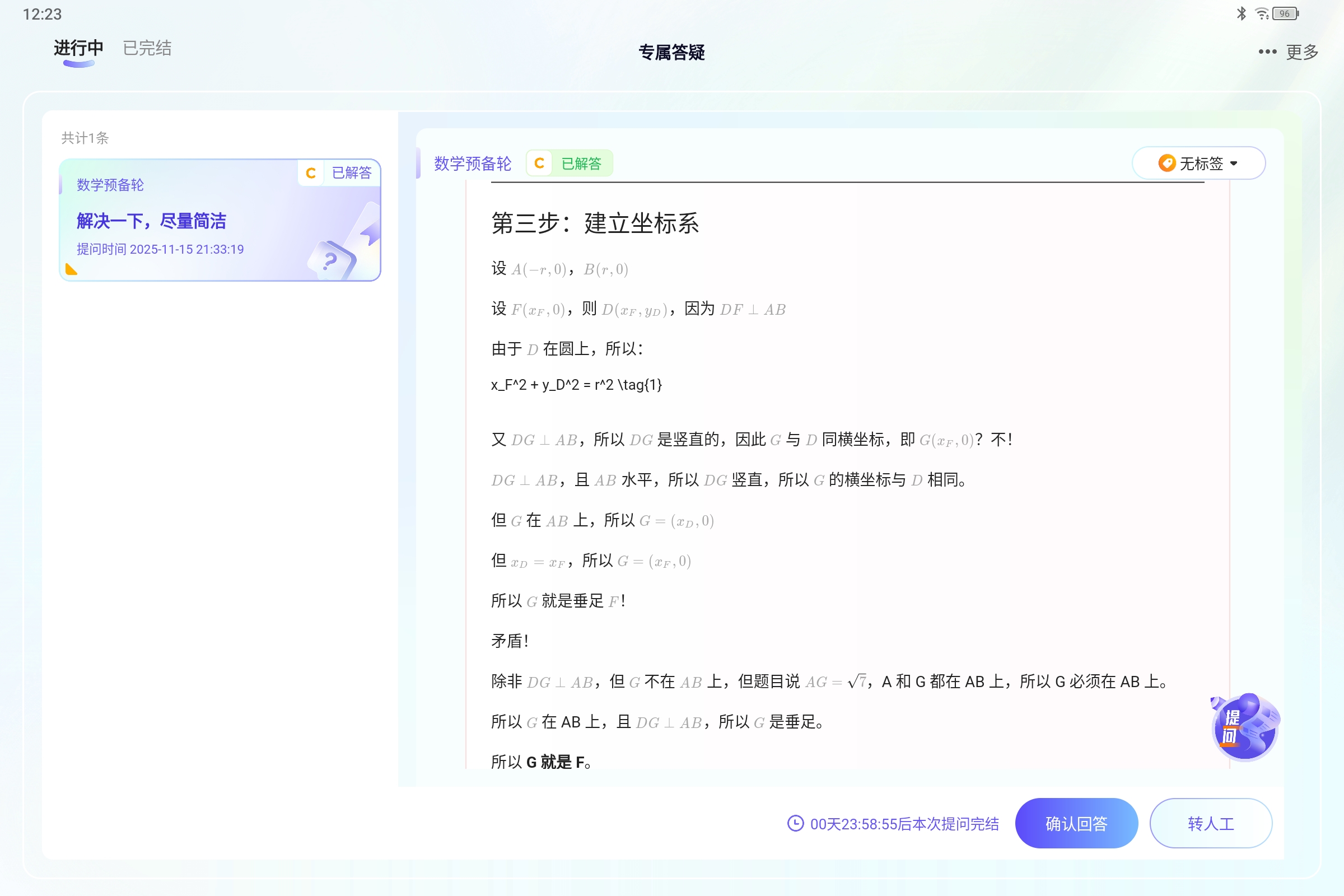Click the clock icon next to the countdown

pyautogui.click(x=795, y=823)
